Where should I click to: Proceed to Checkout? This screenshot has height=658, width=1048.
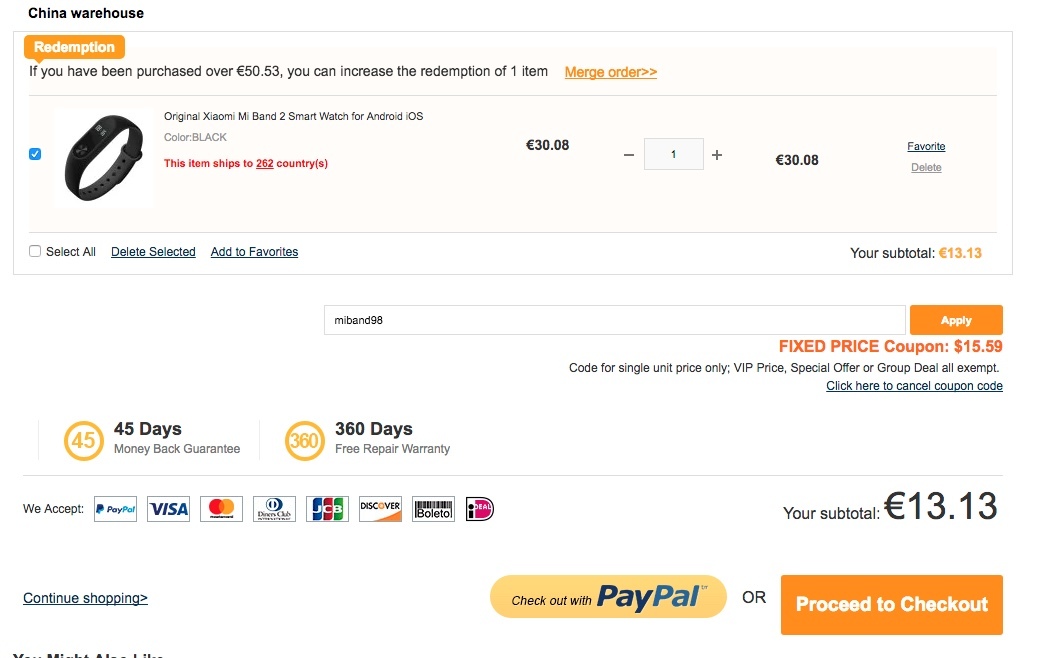point(892,605)
